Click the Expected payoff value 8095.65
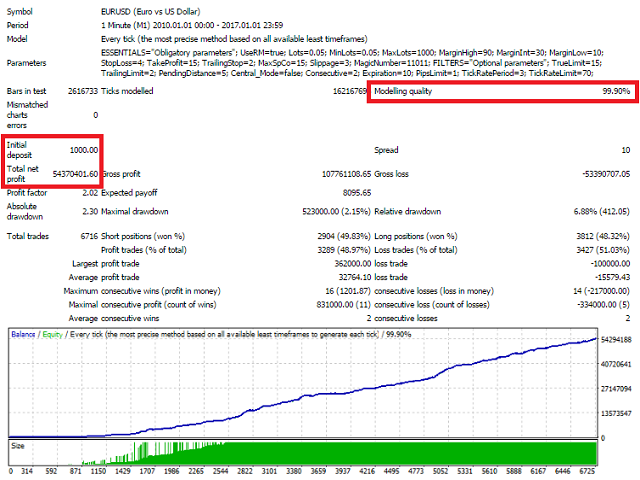 point(357,193)
